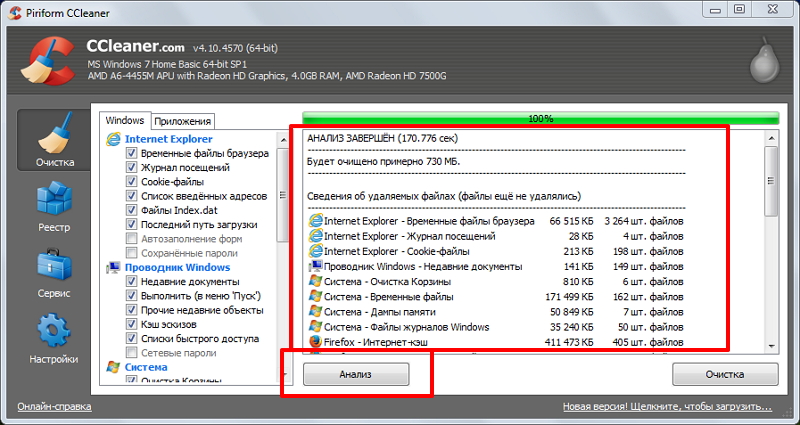Click the Анализ button

[357, 374]
